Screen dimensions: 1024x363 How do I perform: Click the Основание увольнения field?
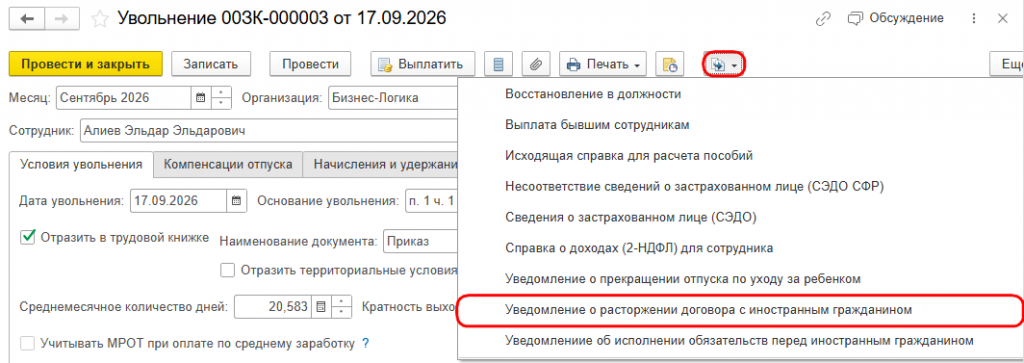pyautogui.click(x=432, y=200)
